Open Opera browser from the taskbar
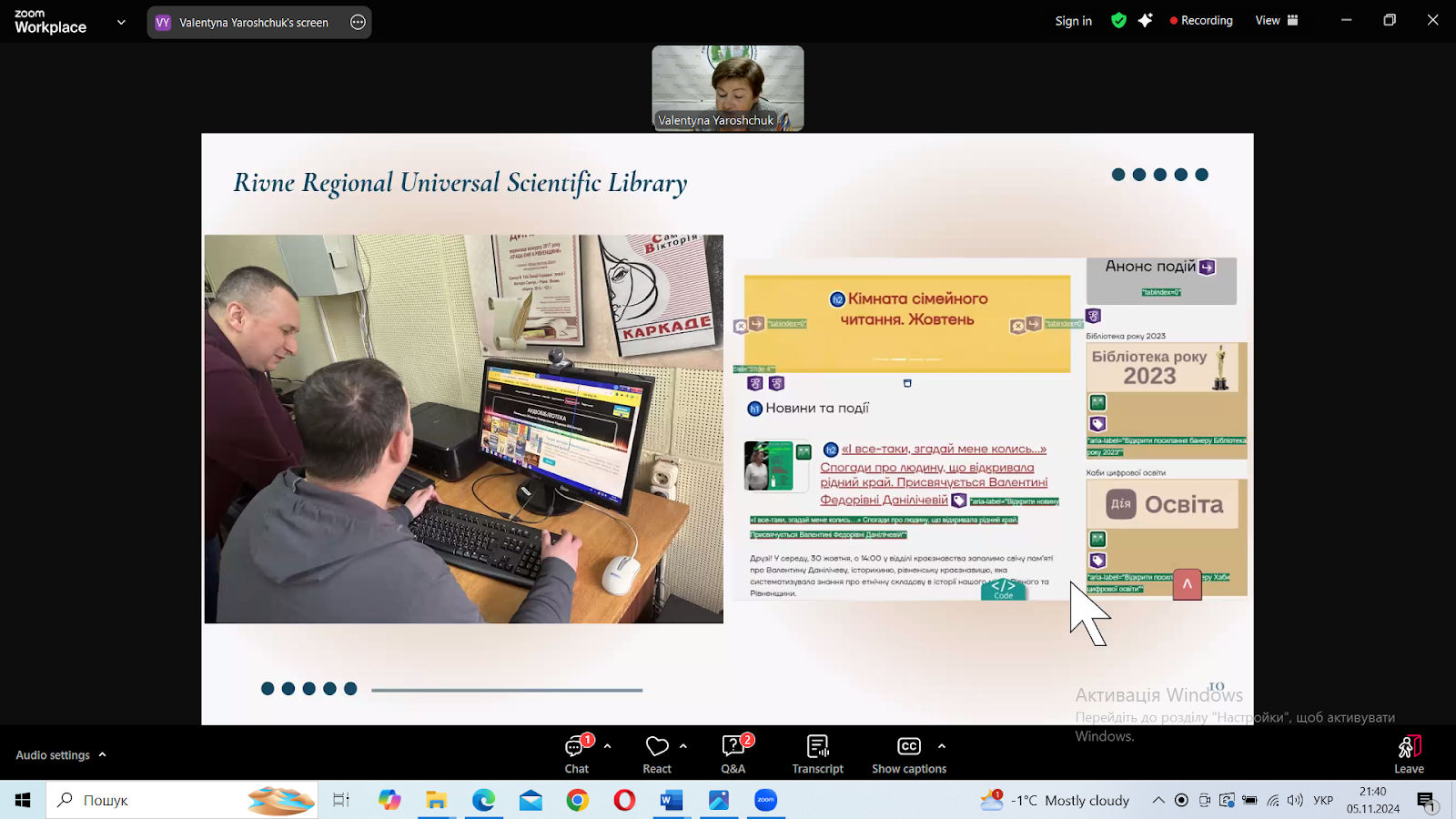Screen dimensions: 1456x819 click(x=624, y=800)
